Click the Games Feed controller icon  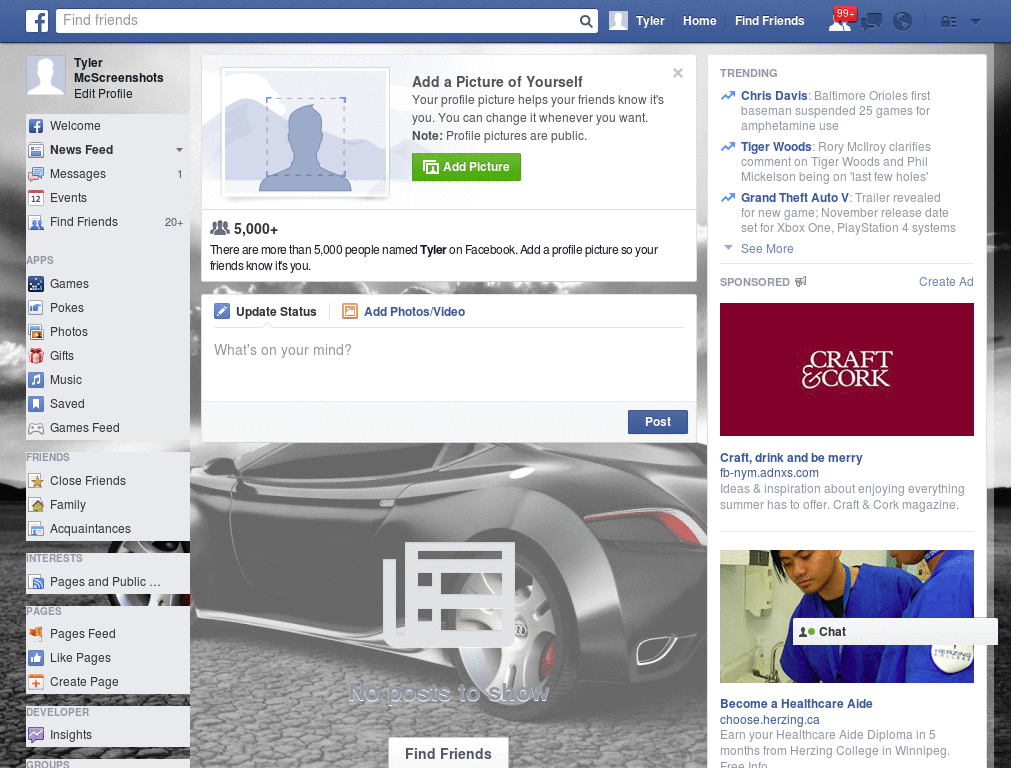click(x=36, y=428)
